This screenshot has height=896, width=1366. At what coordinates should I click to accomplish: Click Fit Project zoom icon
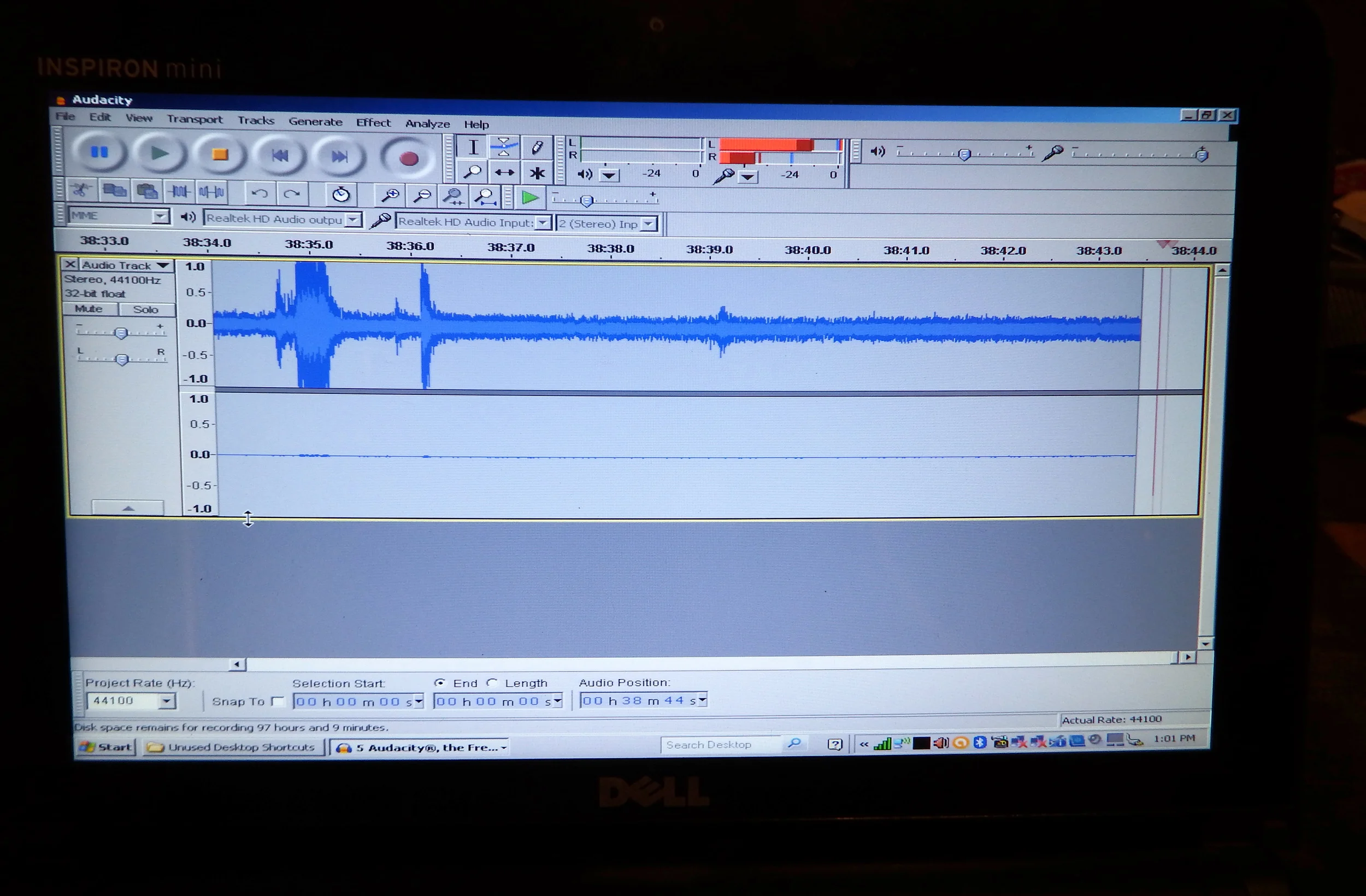(x=486, y=198)
